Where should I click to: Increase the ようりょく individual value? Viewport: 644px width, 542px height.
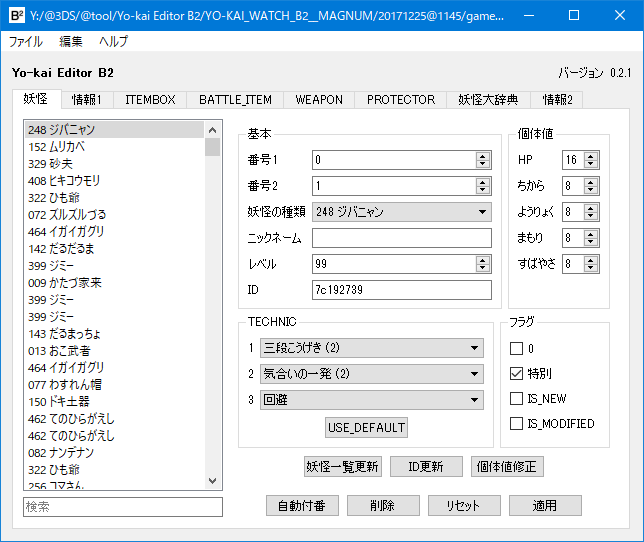(591, 208)
